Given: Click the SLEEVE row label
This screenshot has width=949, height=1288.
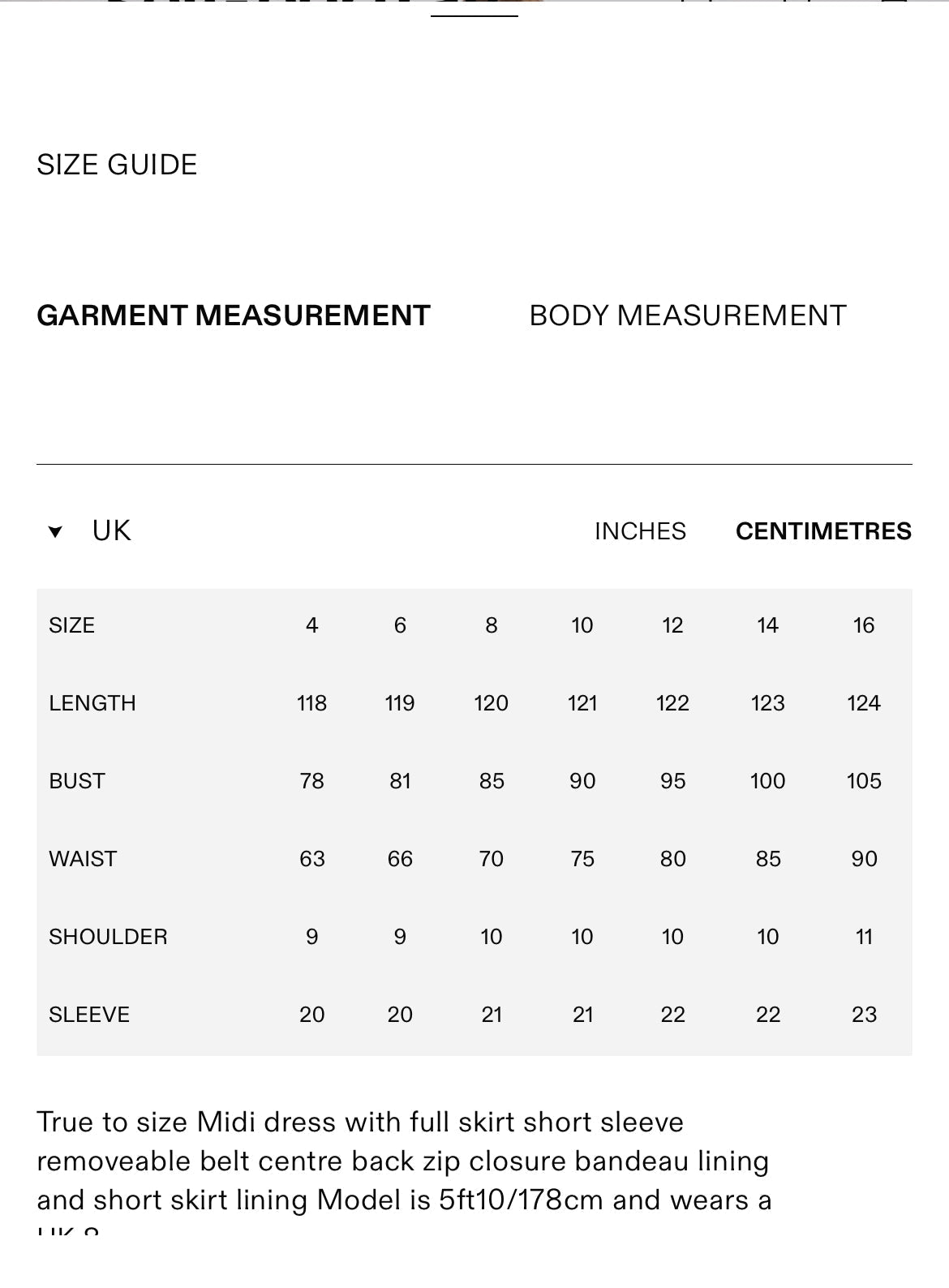Looking at the screenshot, I should [x=89, y=1015].
